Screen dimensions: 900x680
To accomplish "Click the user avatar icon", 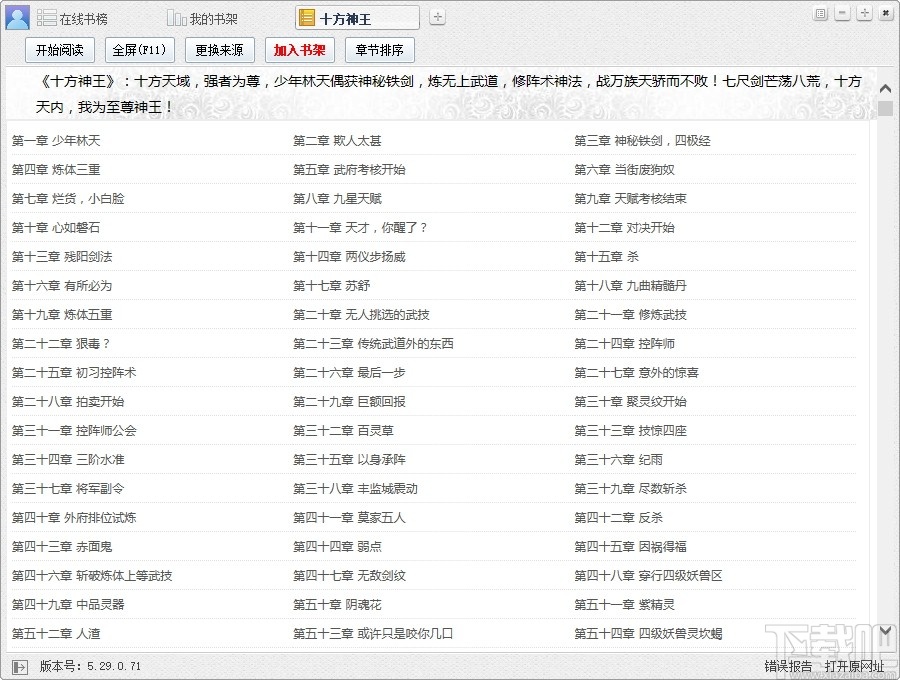I will [x=17, y=17].
